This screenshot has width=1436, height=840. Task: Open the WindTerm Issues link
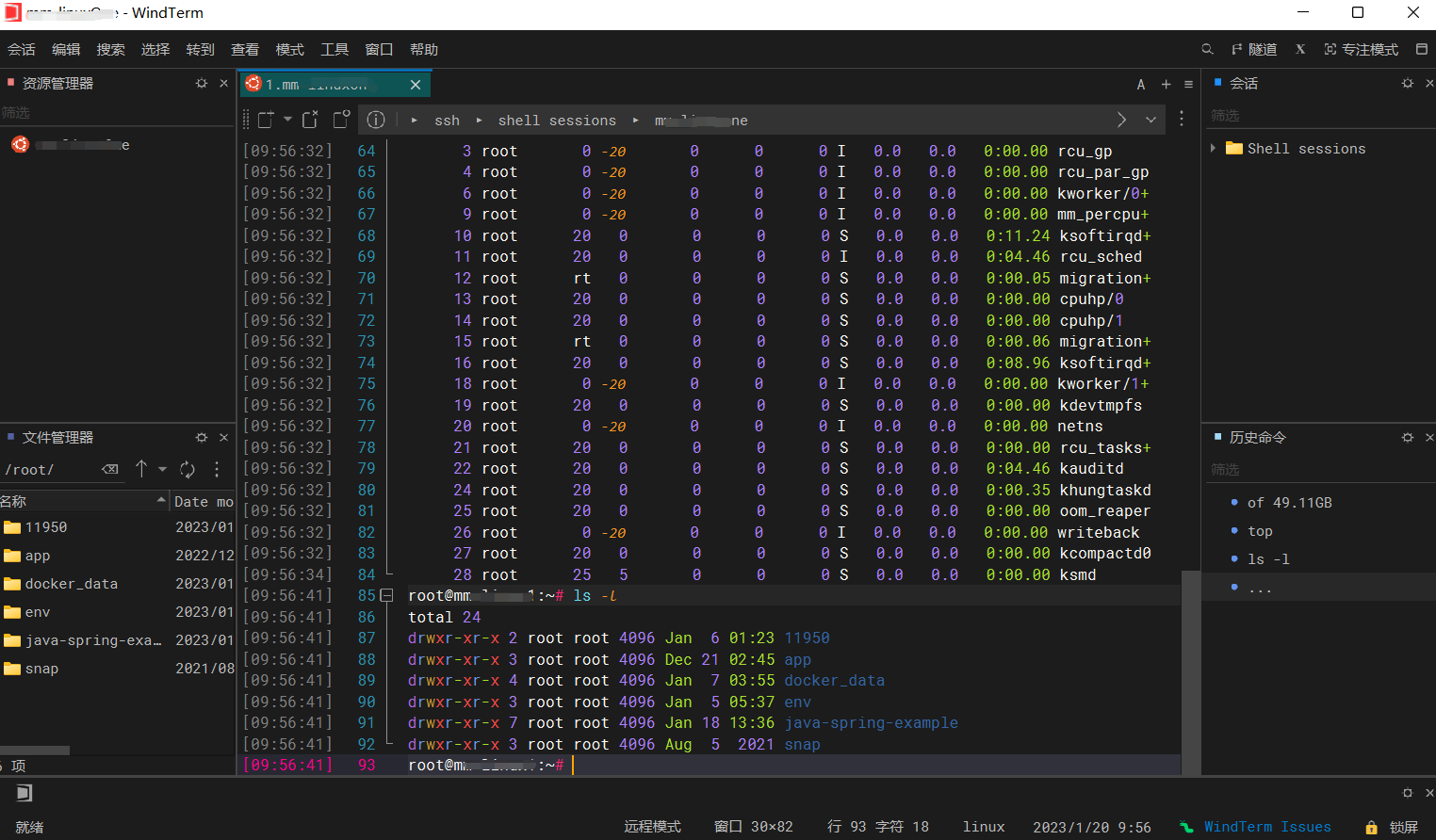click(x=1267, y=827)
